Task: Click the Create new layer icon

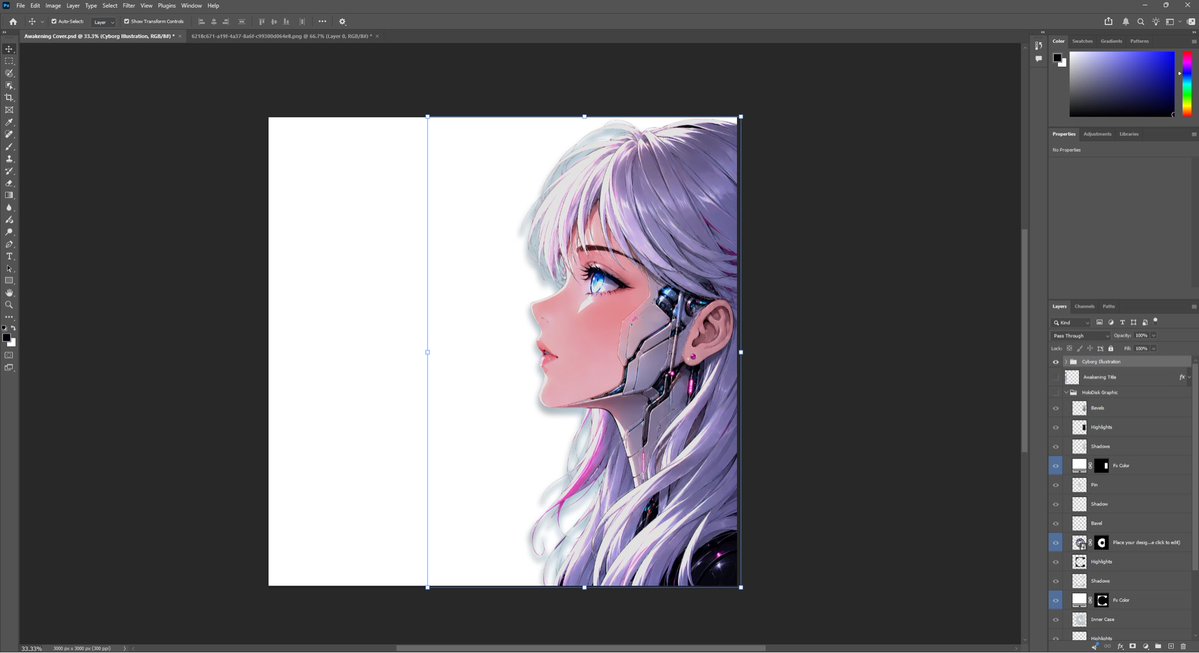Action: click(1171, 646)
